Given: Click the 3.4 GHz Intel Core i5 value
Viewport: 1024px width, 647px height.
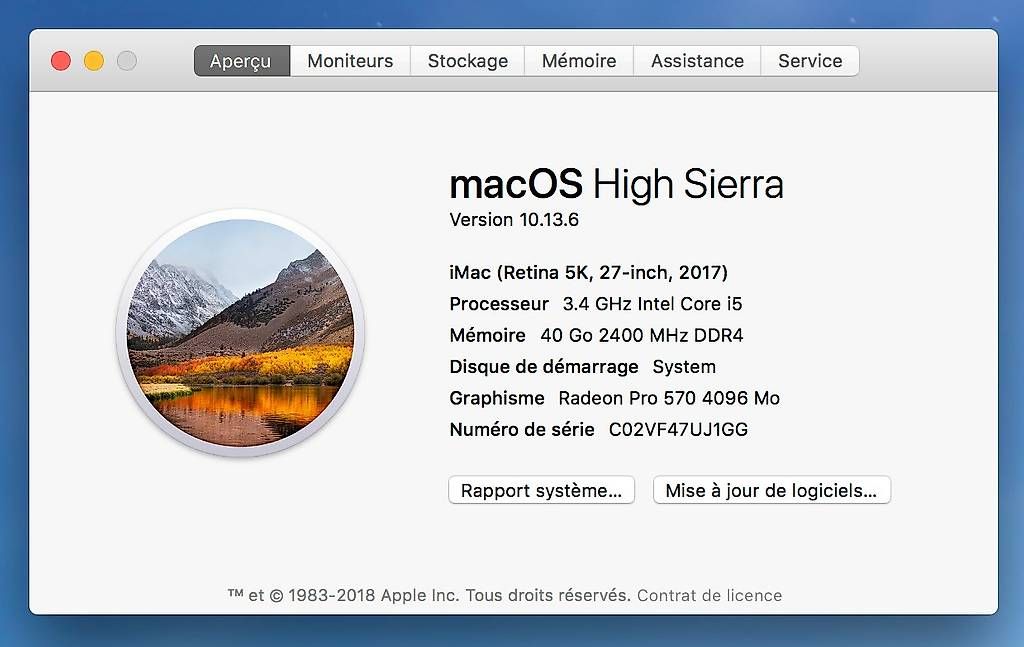Looking at the screenshot, I should 652,304.
